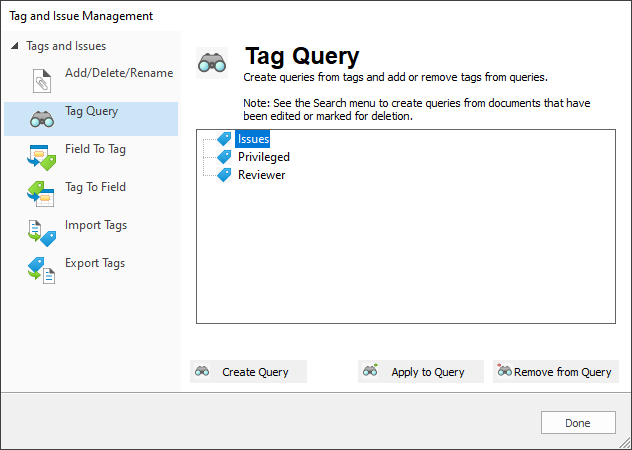The width and height of the screenshot is (632, 450).
Task: Click the Field To Tag icon
Action: pyautogui.click(x=42, y=157)
